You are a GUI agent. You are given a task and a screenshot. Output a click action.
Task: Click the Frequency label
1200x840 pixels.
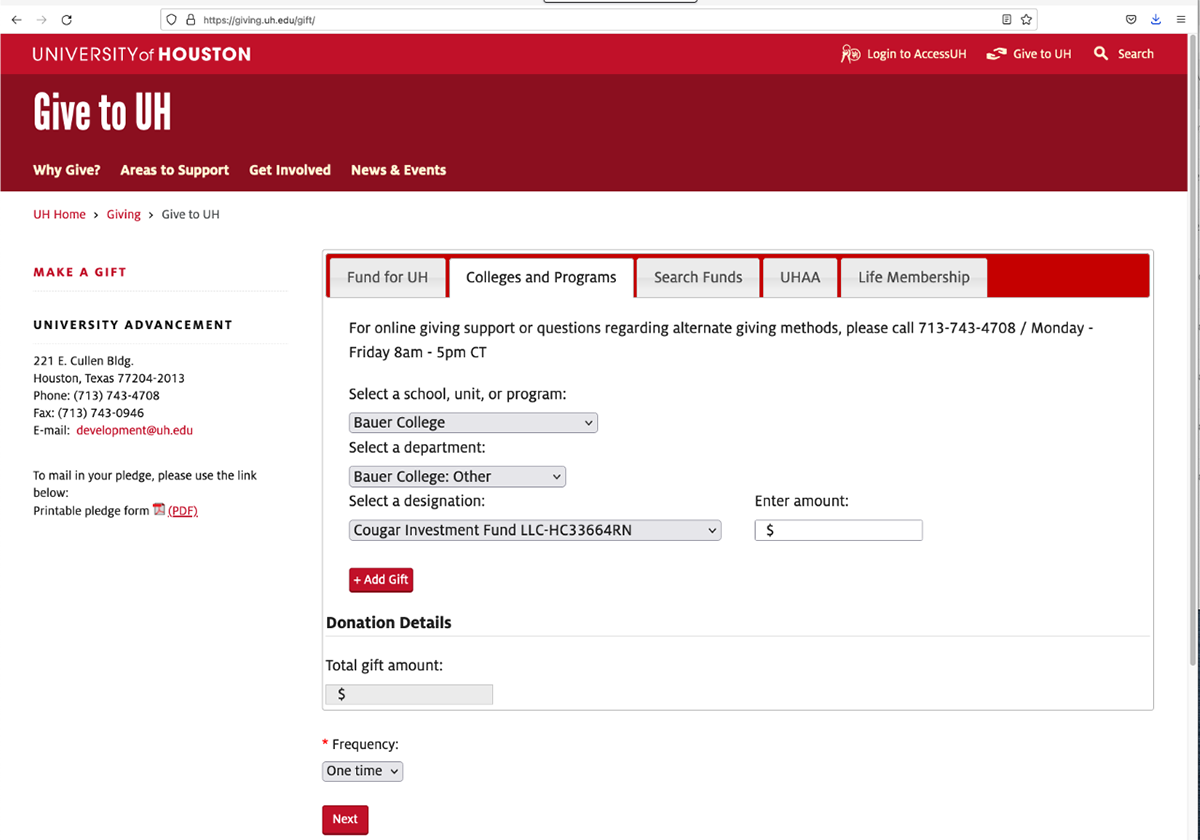tap(365, 745)
